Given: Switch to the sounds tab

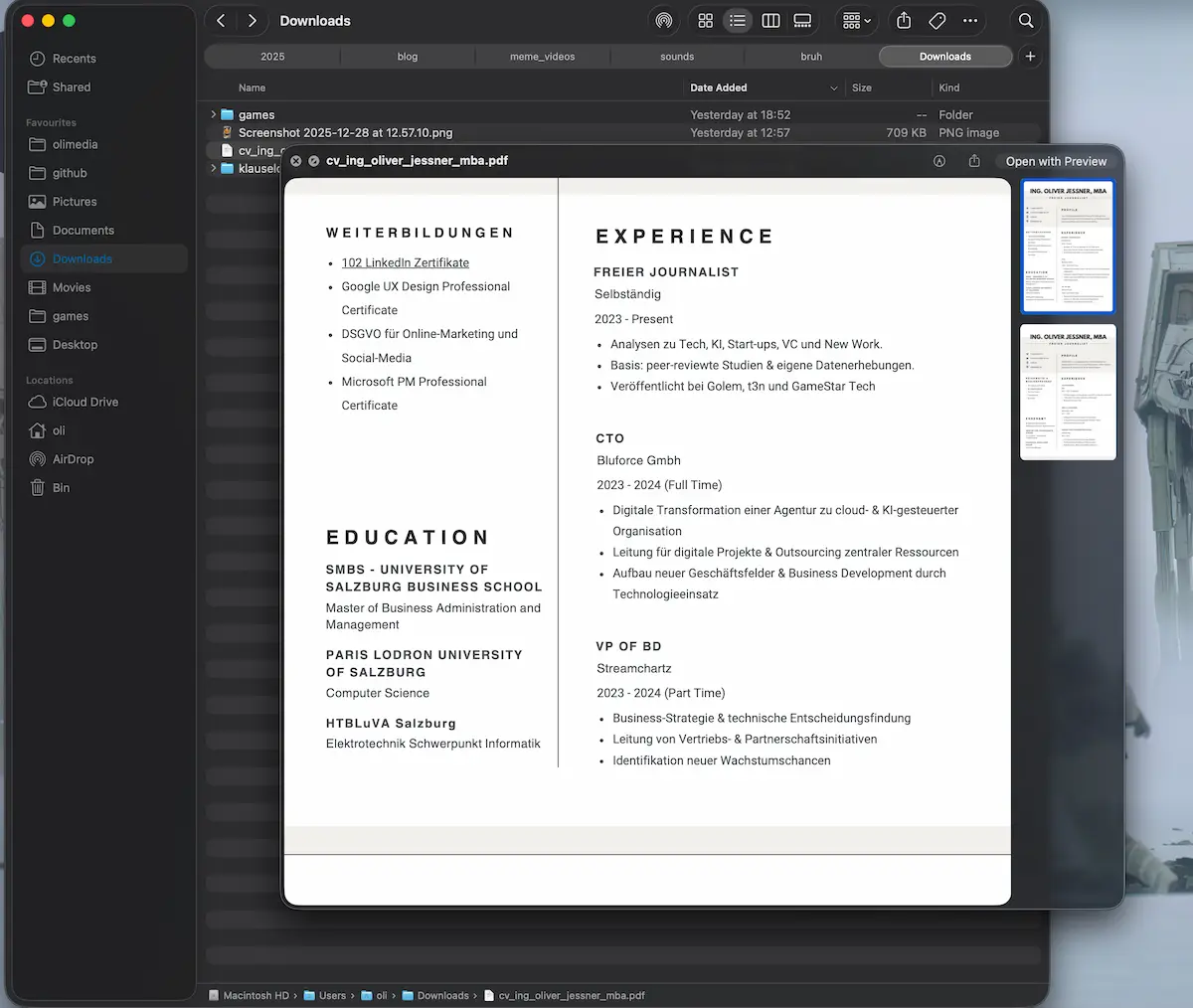Looking at the screenshot, I should click(676, 56).
